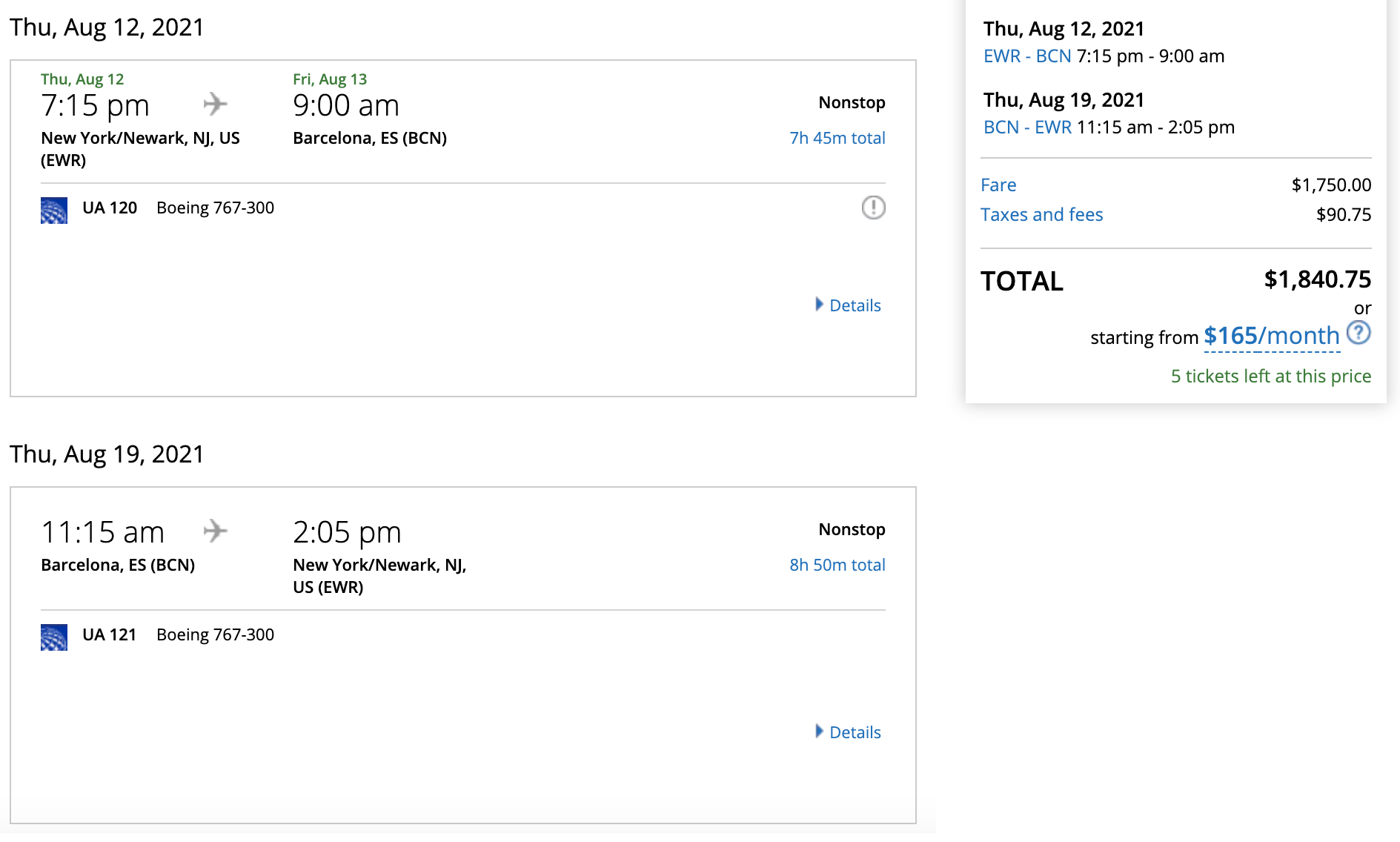The image size is (1400, 842).
Task: Click the monthly payment help question icon
Action: 1358,333
